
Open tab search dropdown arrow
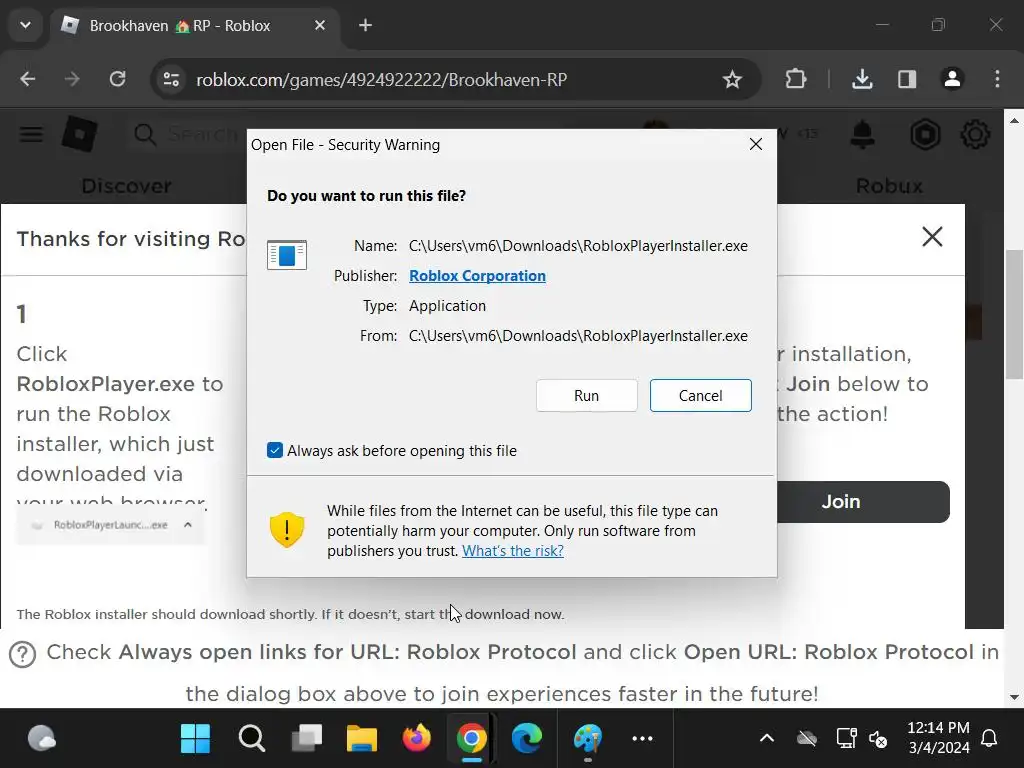pos(25,25)
